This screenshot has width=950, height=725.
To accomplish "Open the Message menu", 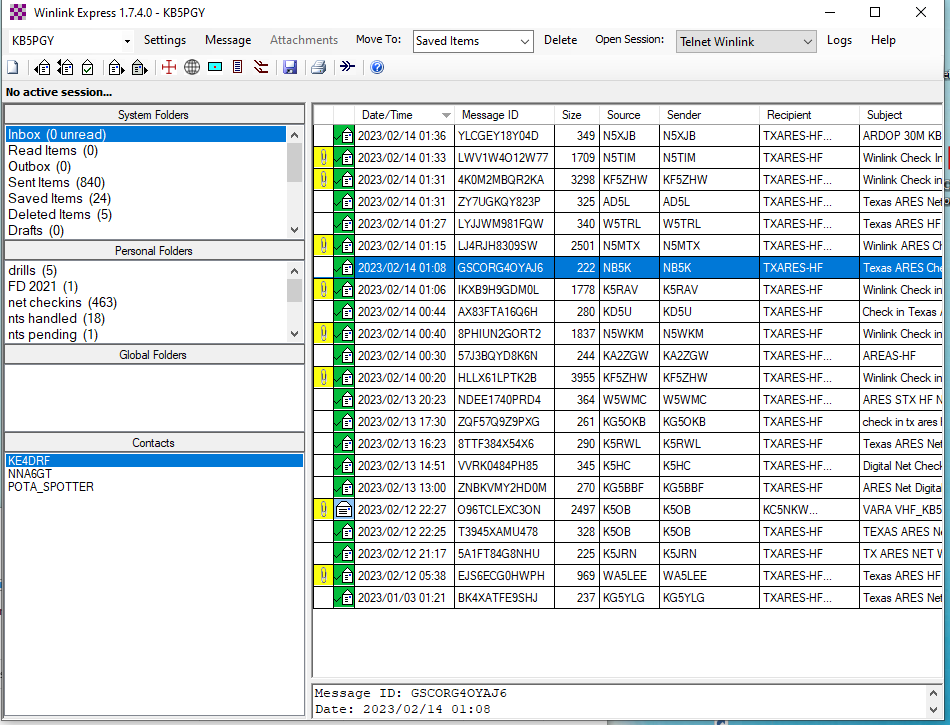I will [x=228, y=40].
